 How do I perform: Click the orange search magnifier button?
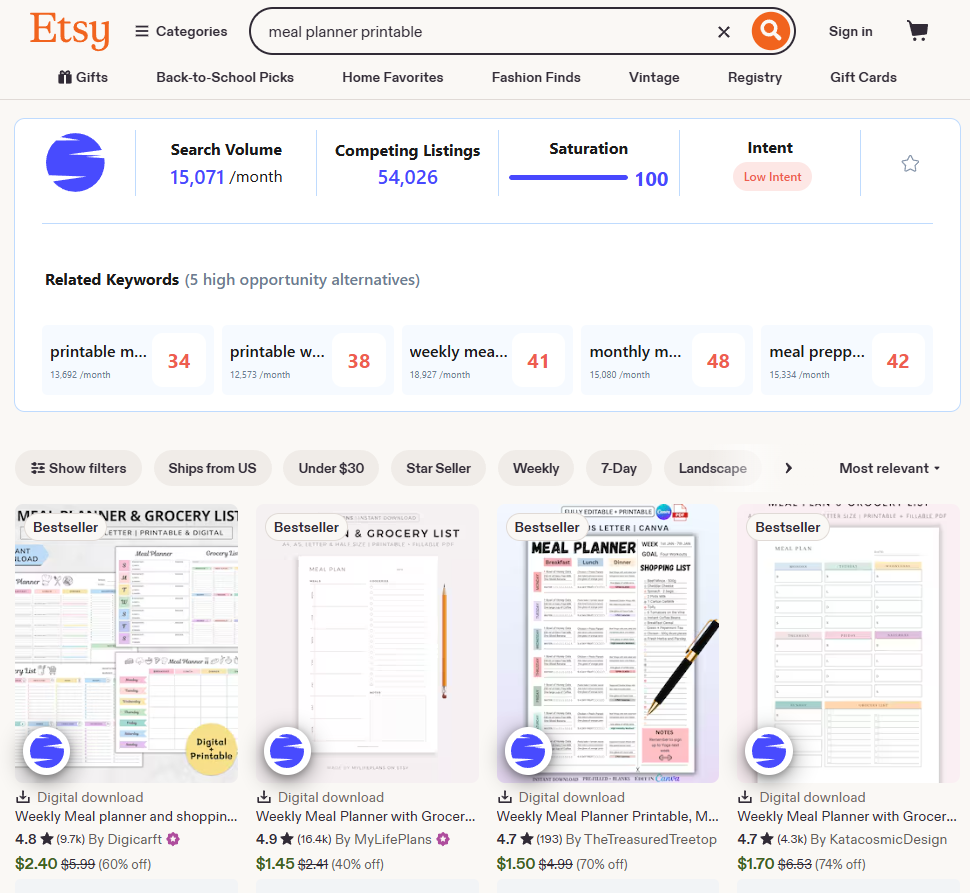pyautogui.click(x=770, y=30)
